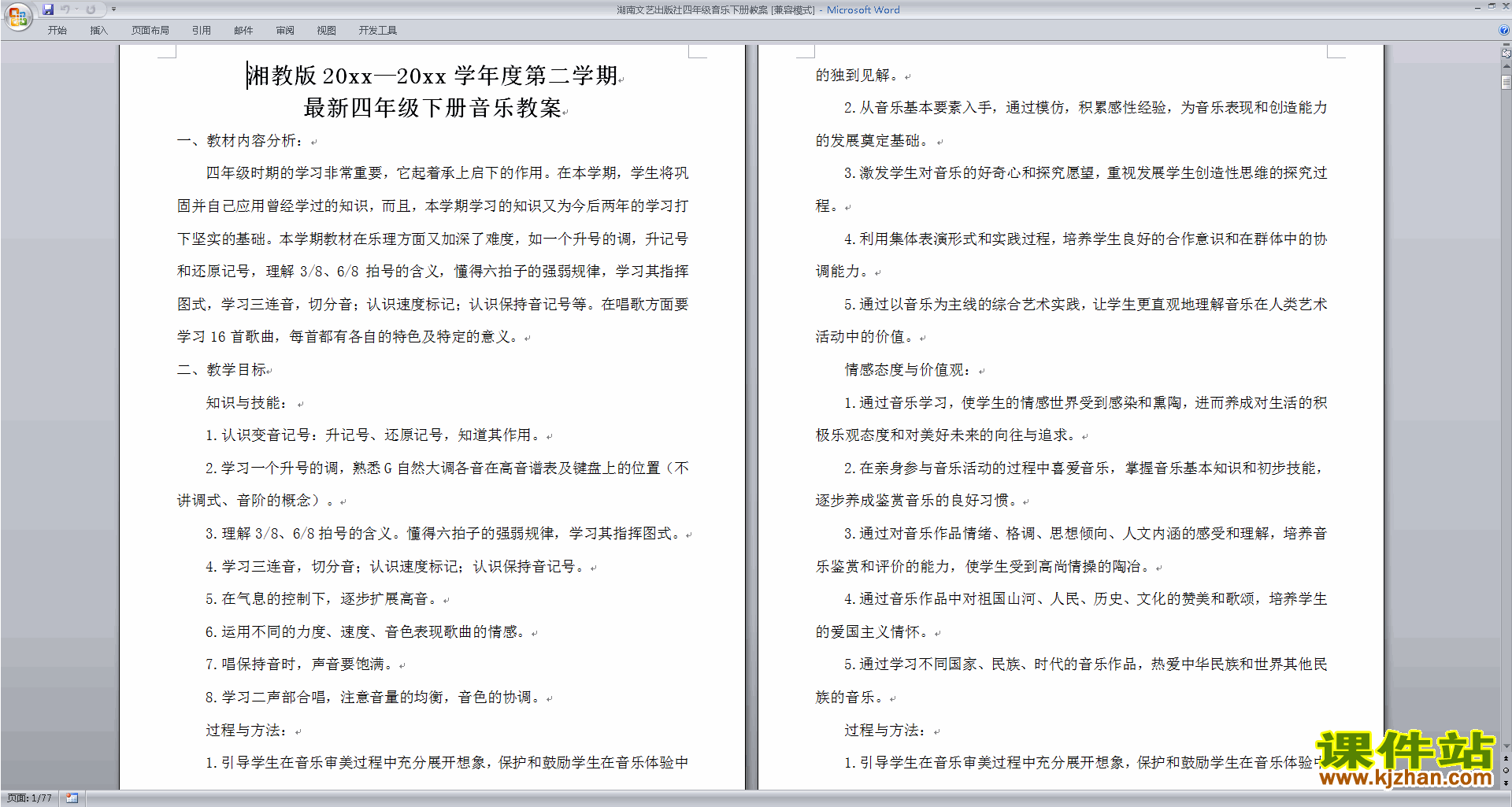The width and height of the screenshot is (1512, 807).
Task: Click the line 四年级时期的学习非常重要
Action: 447,173
